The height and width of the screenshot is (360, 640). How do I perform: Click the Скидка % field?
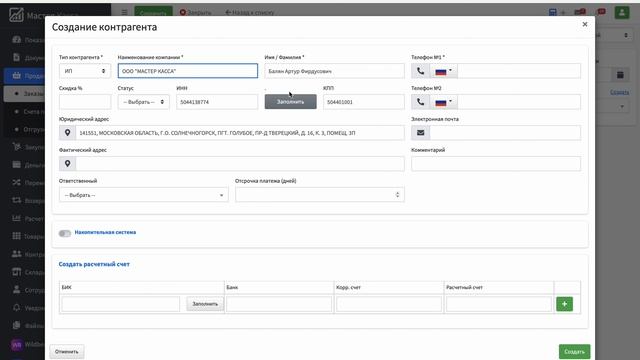click(84, 102)
